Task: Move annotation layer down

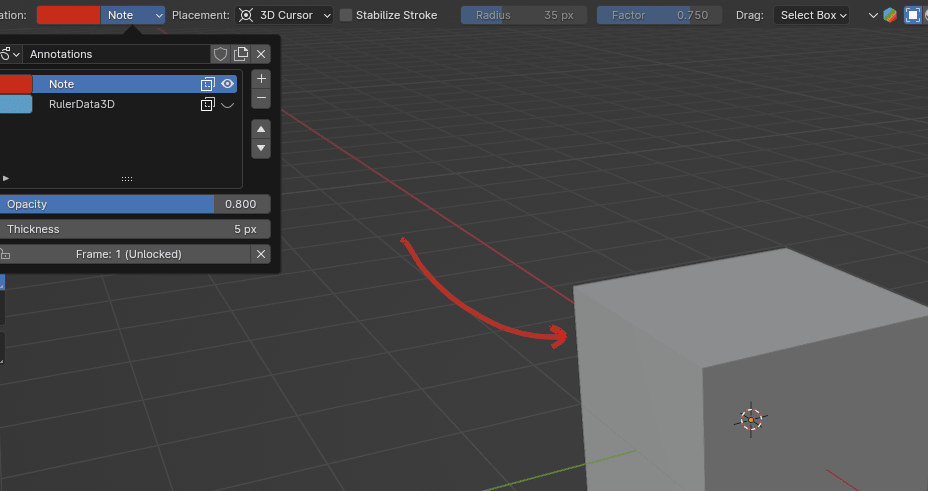Action: pyautogui.click(x=261, y=148)
